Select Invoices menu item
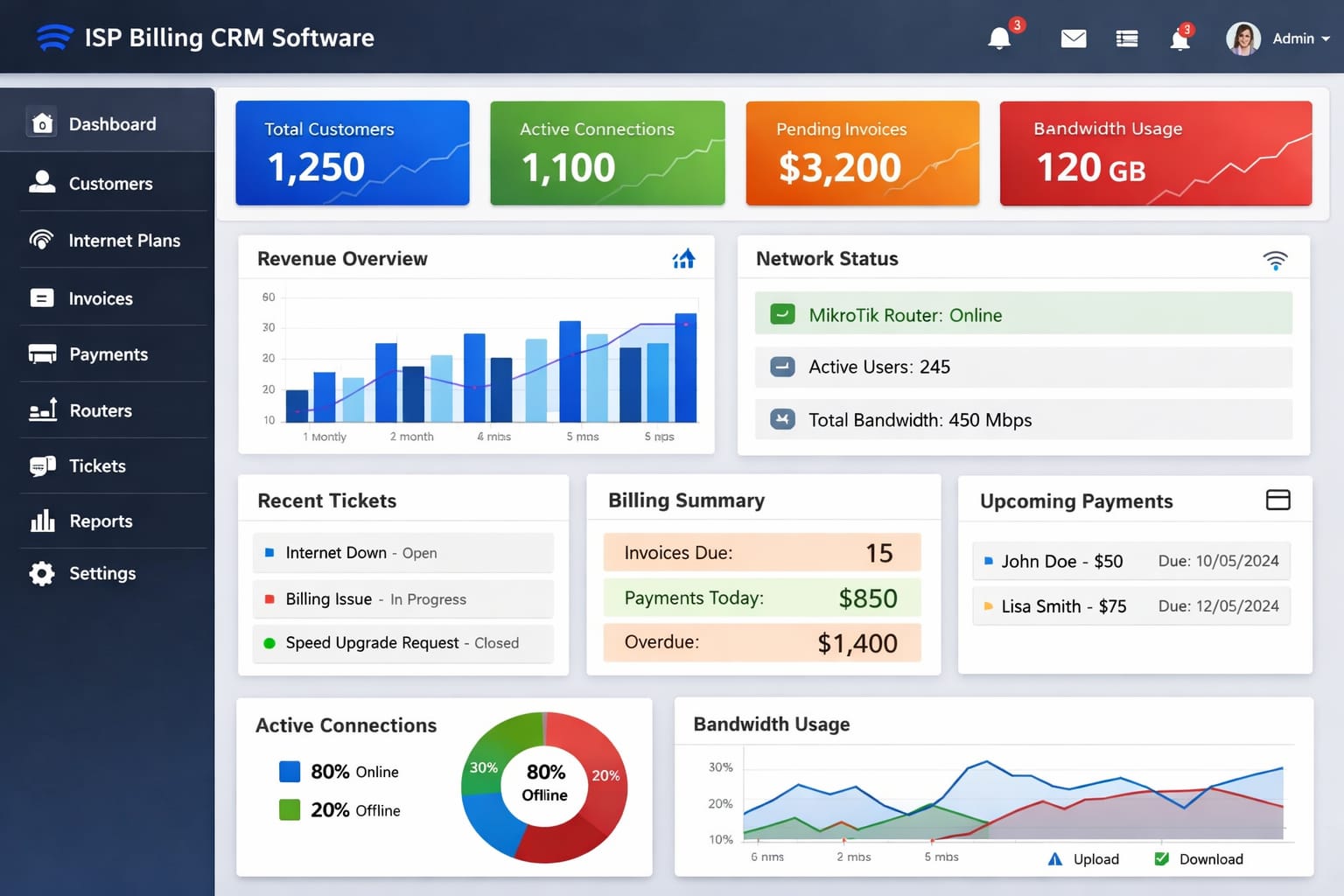 click(108, 298)
